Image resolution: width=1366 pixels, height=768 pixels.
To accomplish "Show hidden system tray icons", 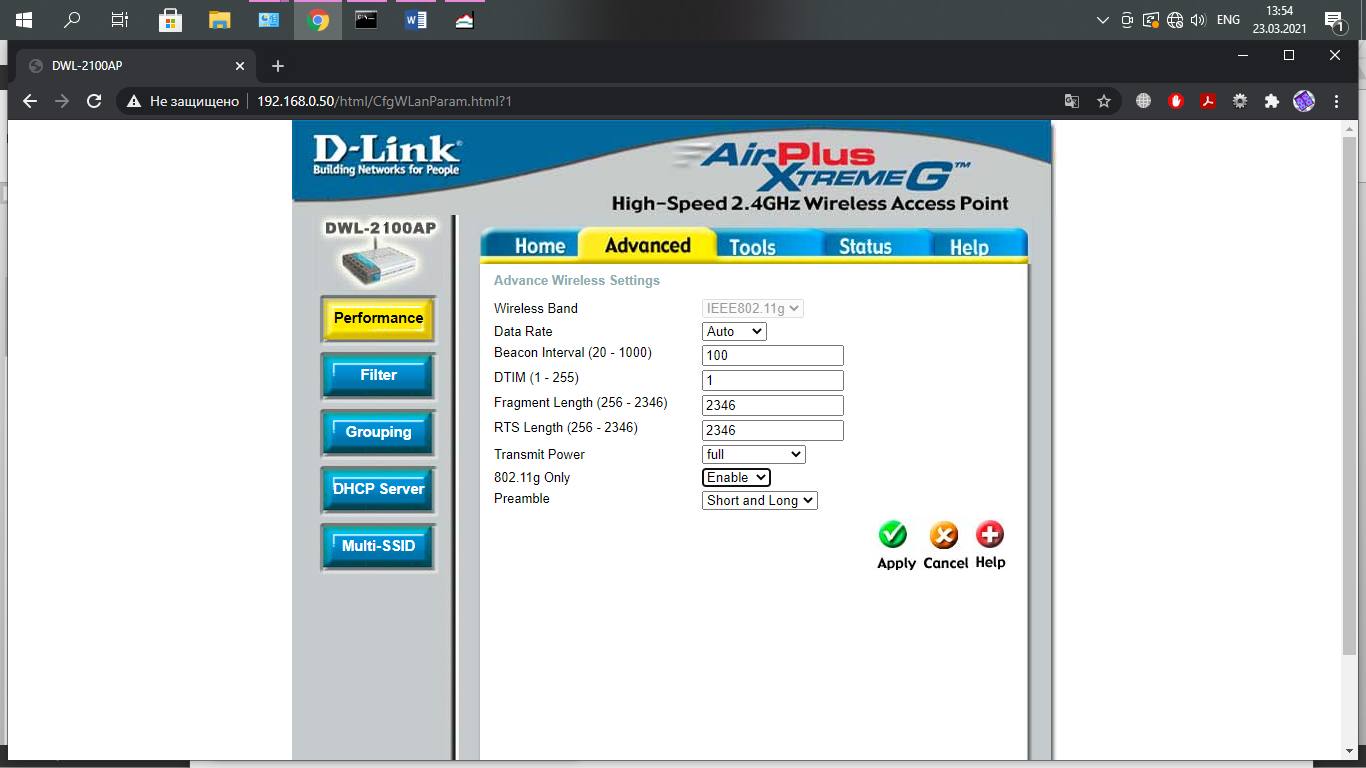I will [1103, 20].
